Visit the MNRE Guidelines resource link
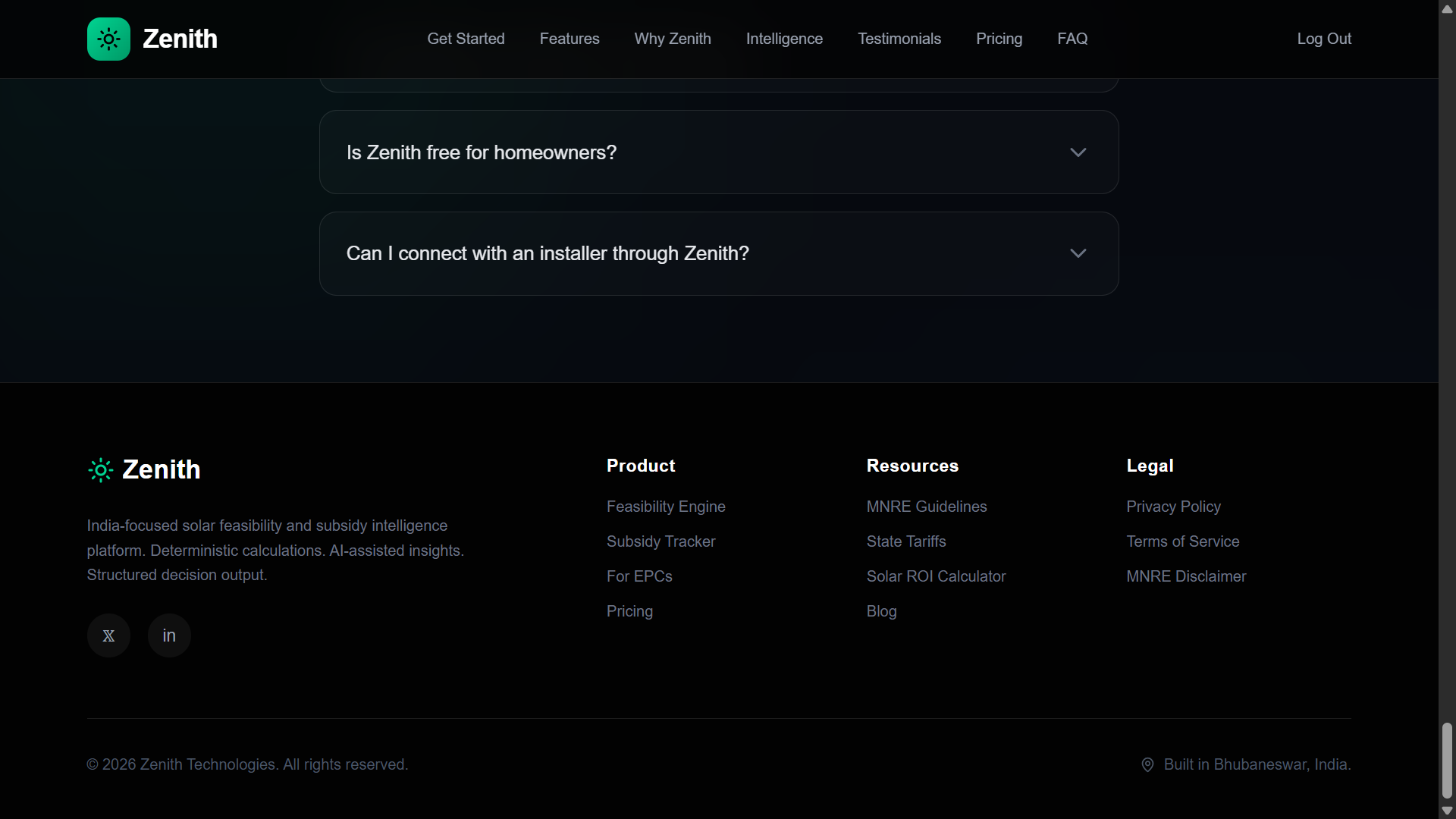Viewport: 1456px width, 819px height. (926, 507)
